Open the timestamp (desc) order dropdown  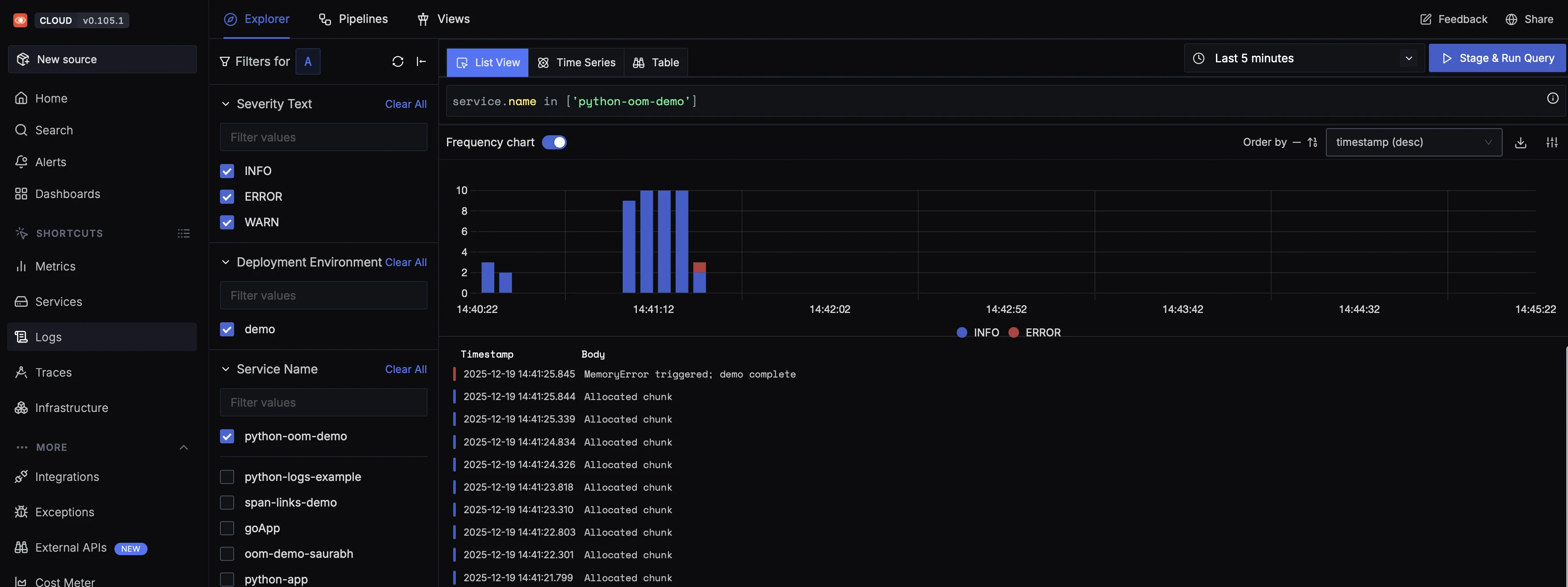[1413, 142]
